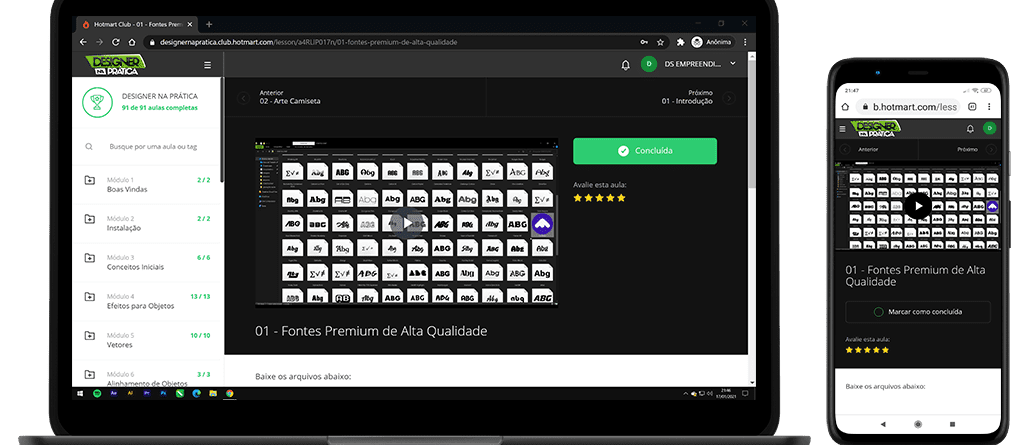Image resolution: width=1024 pixels, height=445 pixels.
Task: Click the Módulo 4 folder icon
Action: coord(89,297)
